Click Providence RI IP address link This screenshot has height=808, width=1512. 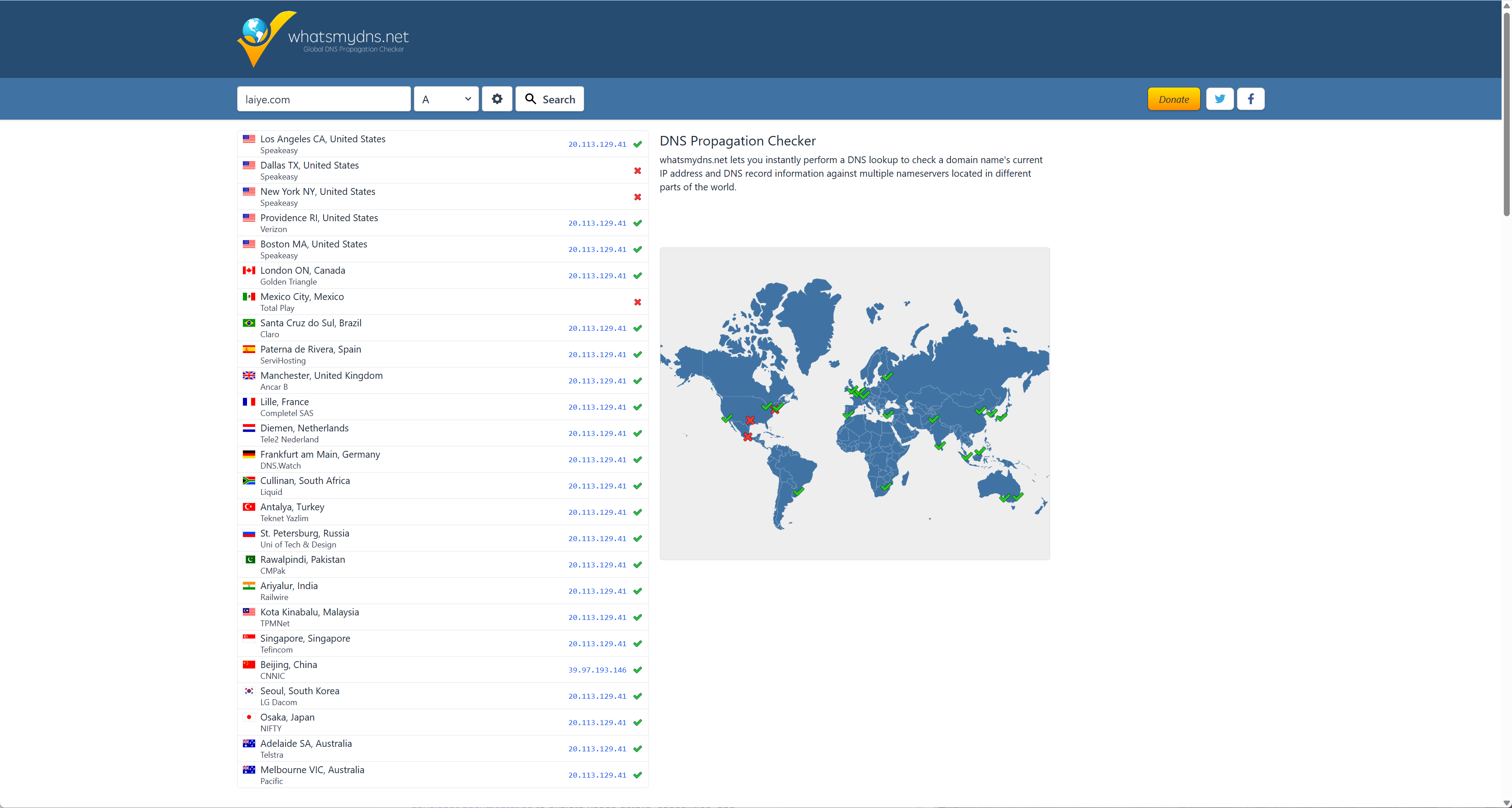(x=597, y=223)
